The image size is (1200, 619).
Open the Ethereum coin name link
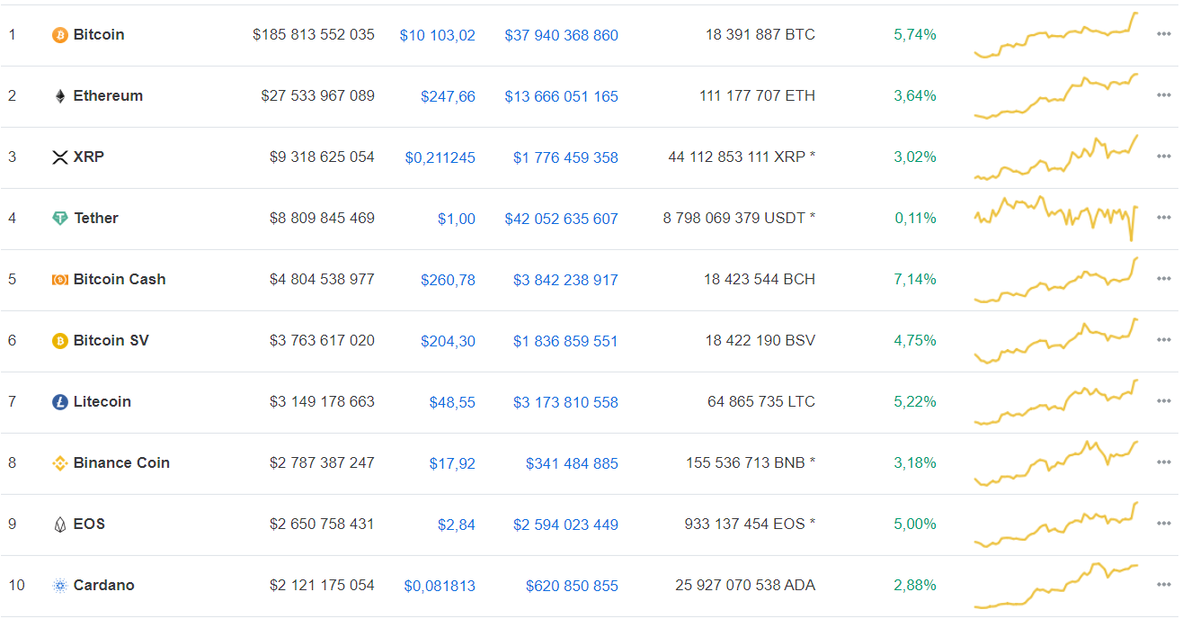click(110, 95)
